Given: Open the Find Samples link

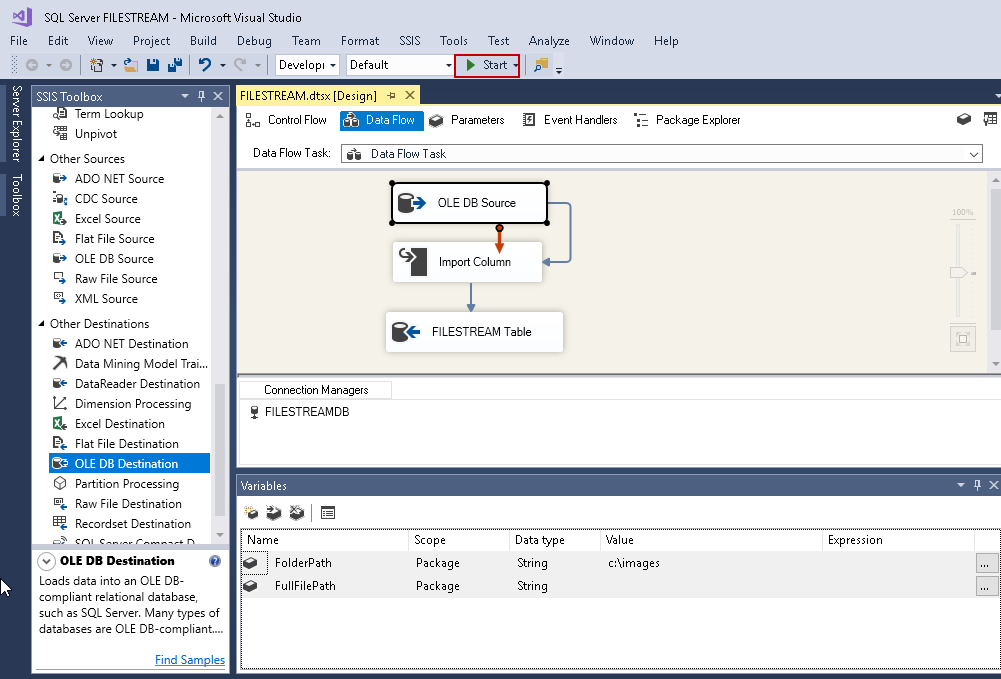Looking at the screenshot, I should (190, 660).
